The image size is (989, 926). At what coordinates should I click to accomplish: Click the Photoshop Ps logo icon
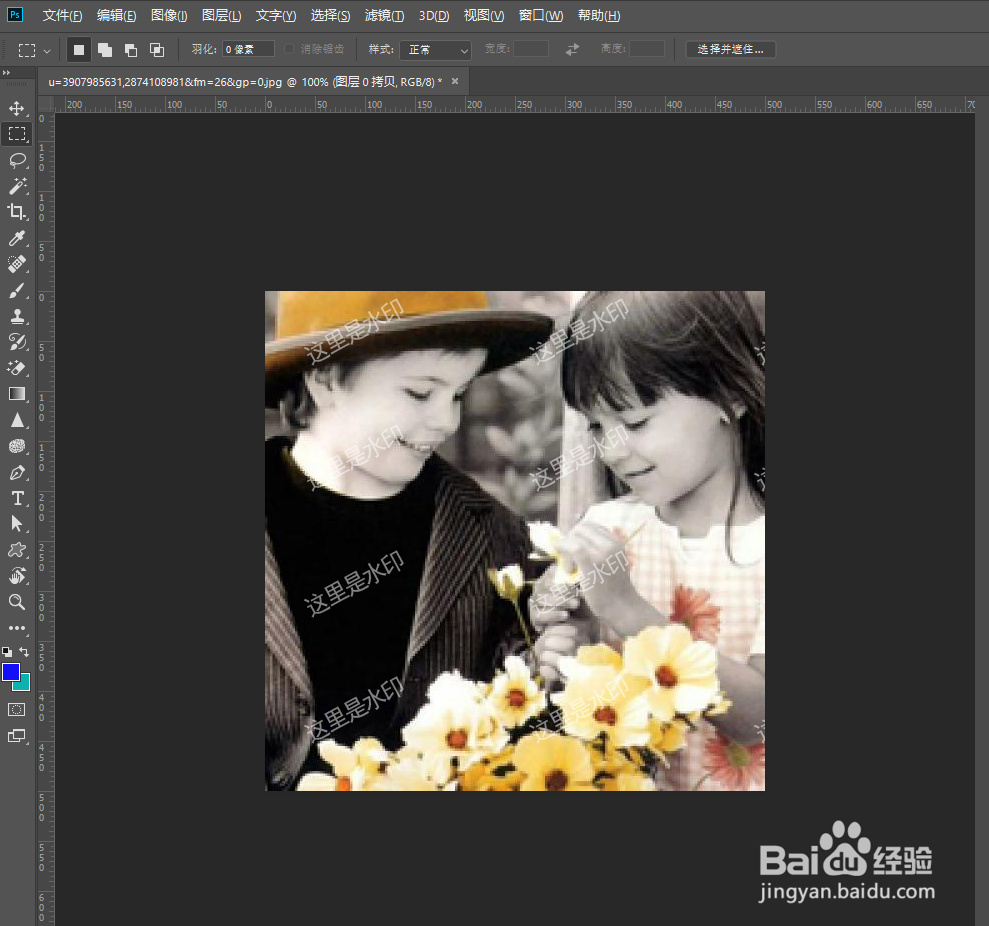tap(15, 15)
